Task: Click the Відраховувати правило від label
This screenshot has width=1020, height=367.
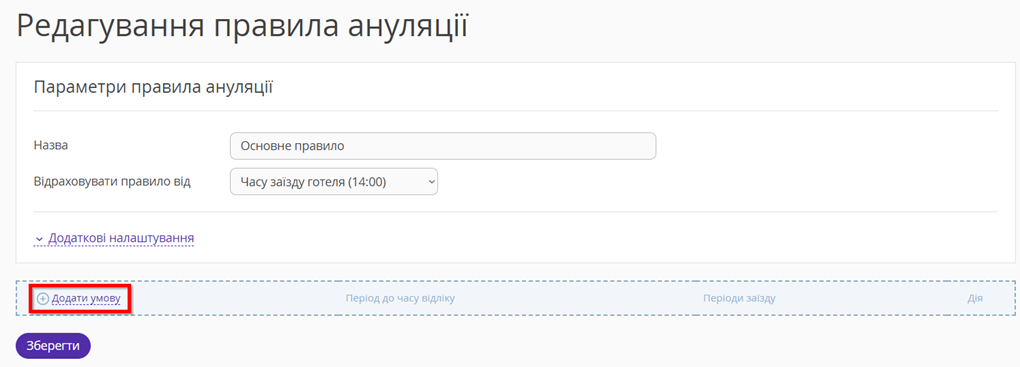Action: pos(112,182)
